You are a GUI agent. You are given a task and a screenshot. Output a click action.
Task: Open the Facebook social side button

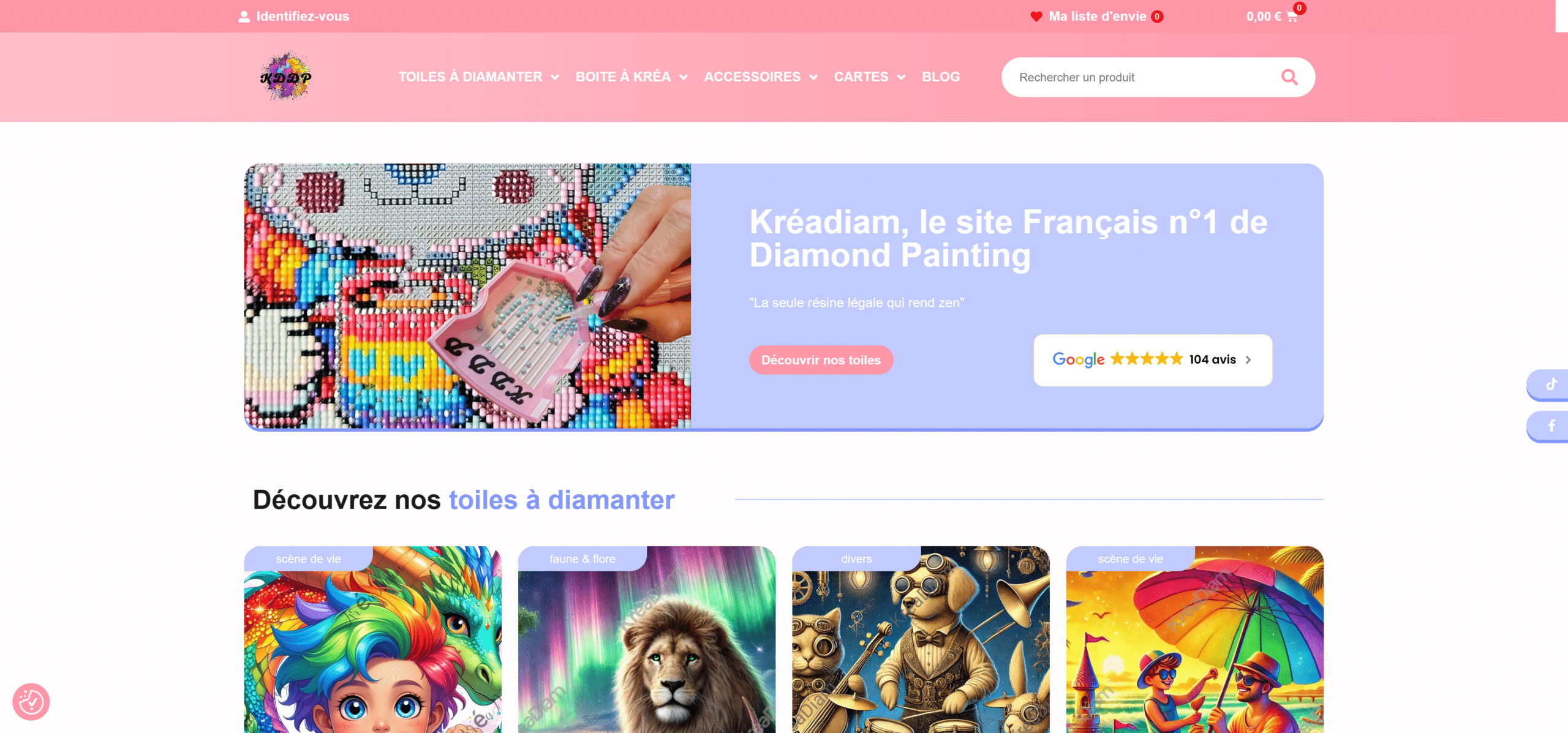(x=1550, y=426)
